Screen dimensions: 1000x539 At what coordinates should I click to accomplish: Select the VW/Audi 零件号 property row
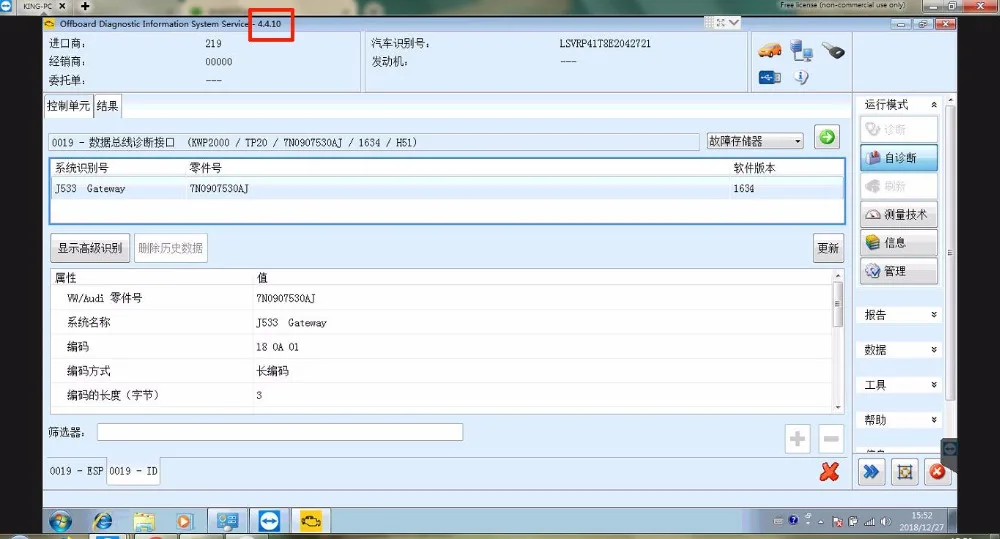(x=441, y=298)
